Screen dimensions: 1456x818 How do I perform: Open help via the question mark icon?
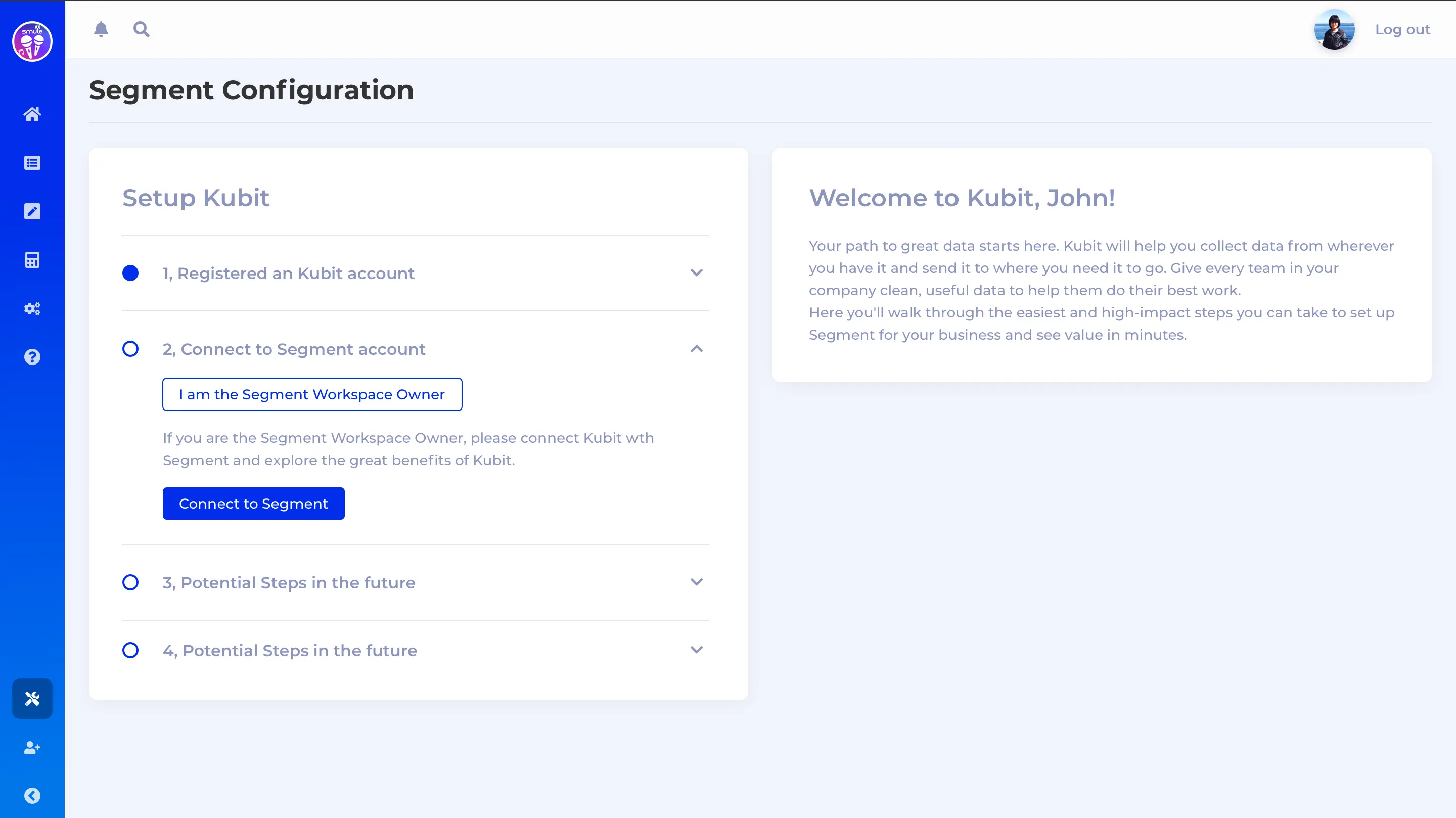pos(32,357)
